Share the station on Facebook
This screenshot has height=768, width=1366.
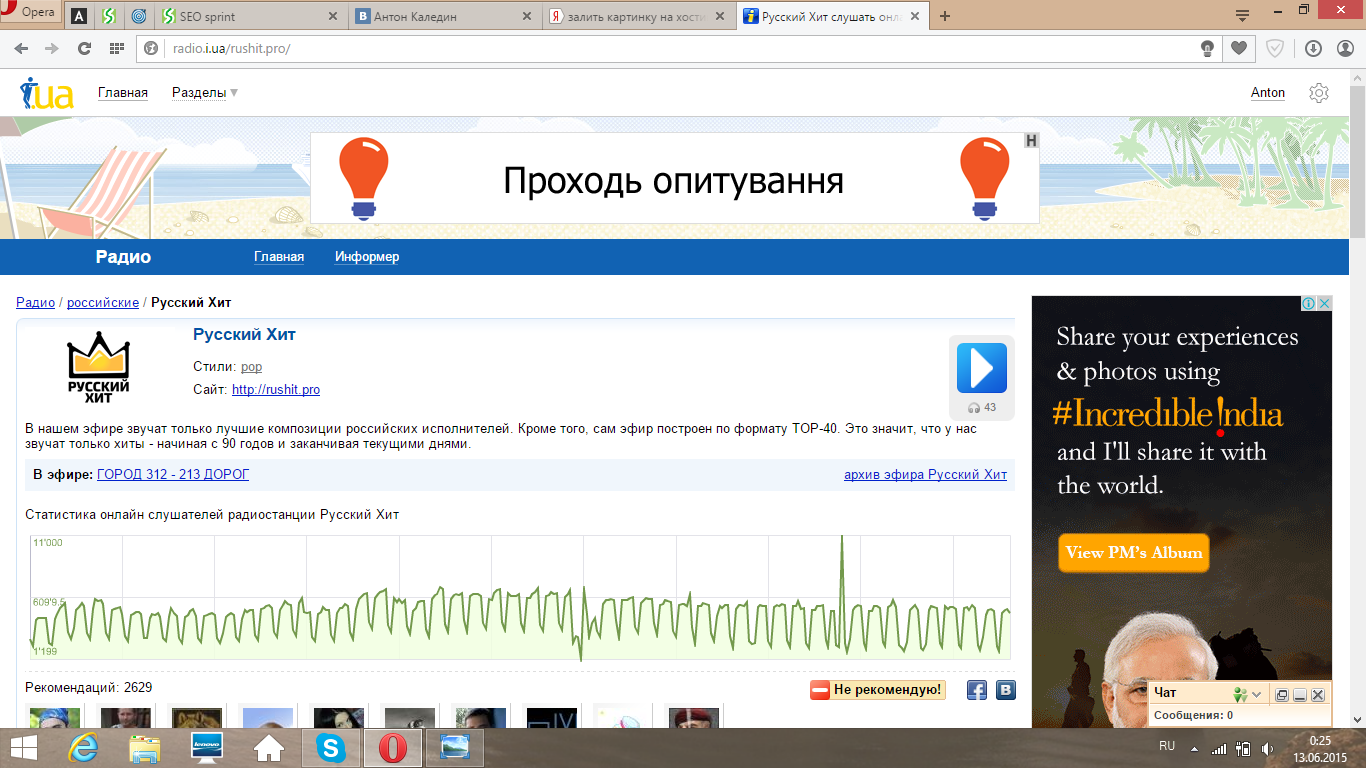[977, 690]
